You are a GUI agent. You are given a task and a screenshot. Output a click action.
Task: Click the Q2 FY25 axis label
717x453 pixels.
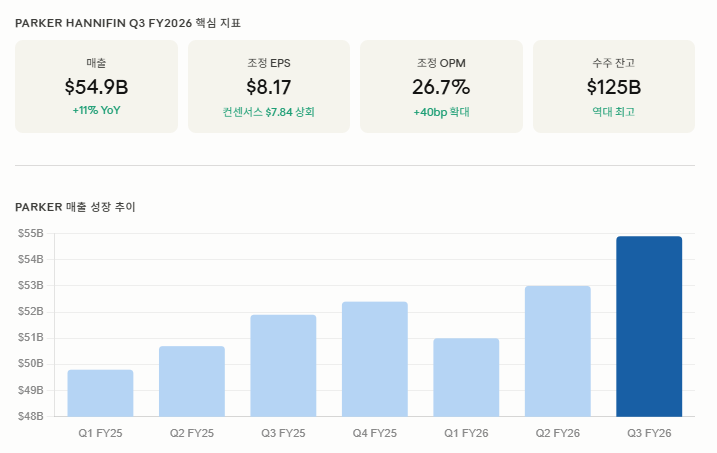point(192,433)
